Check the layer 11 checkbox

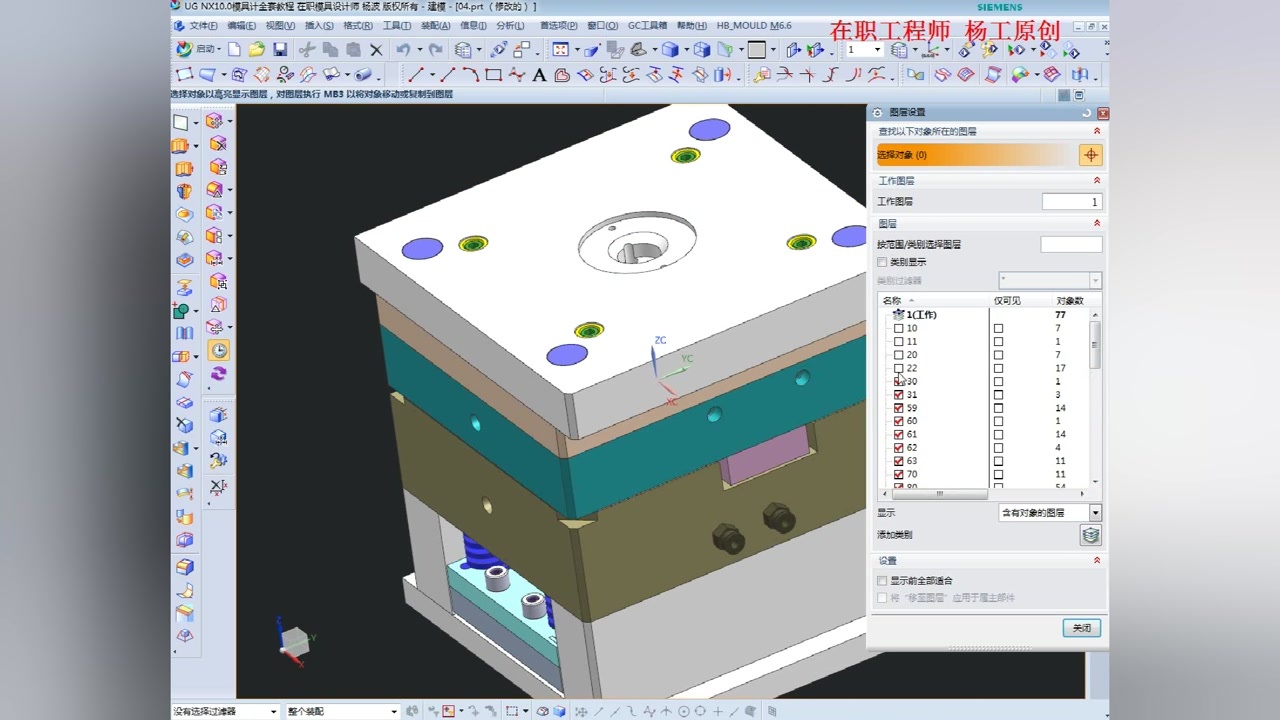pyautogui.click(x=898, y=342)
